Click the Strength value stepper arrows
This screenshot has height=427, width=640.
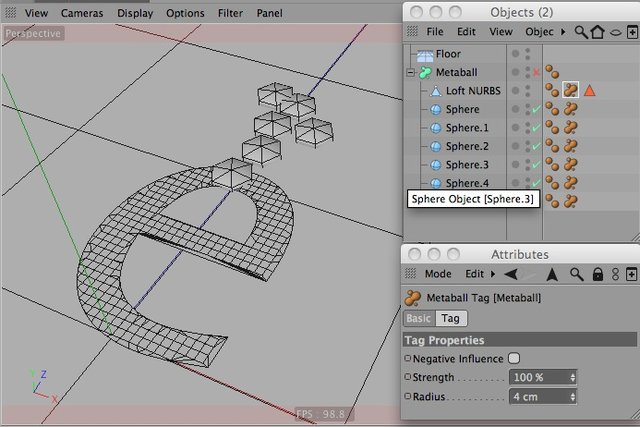(573, 377)
